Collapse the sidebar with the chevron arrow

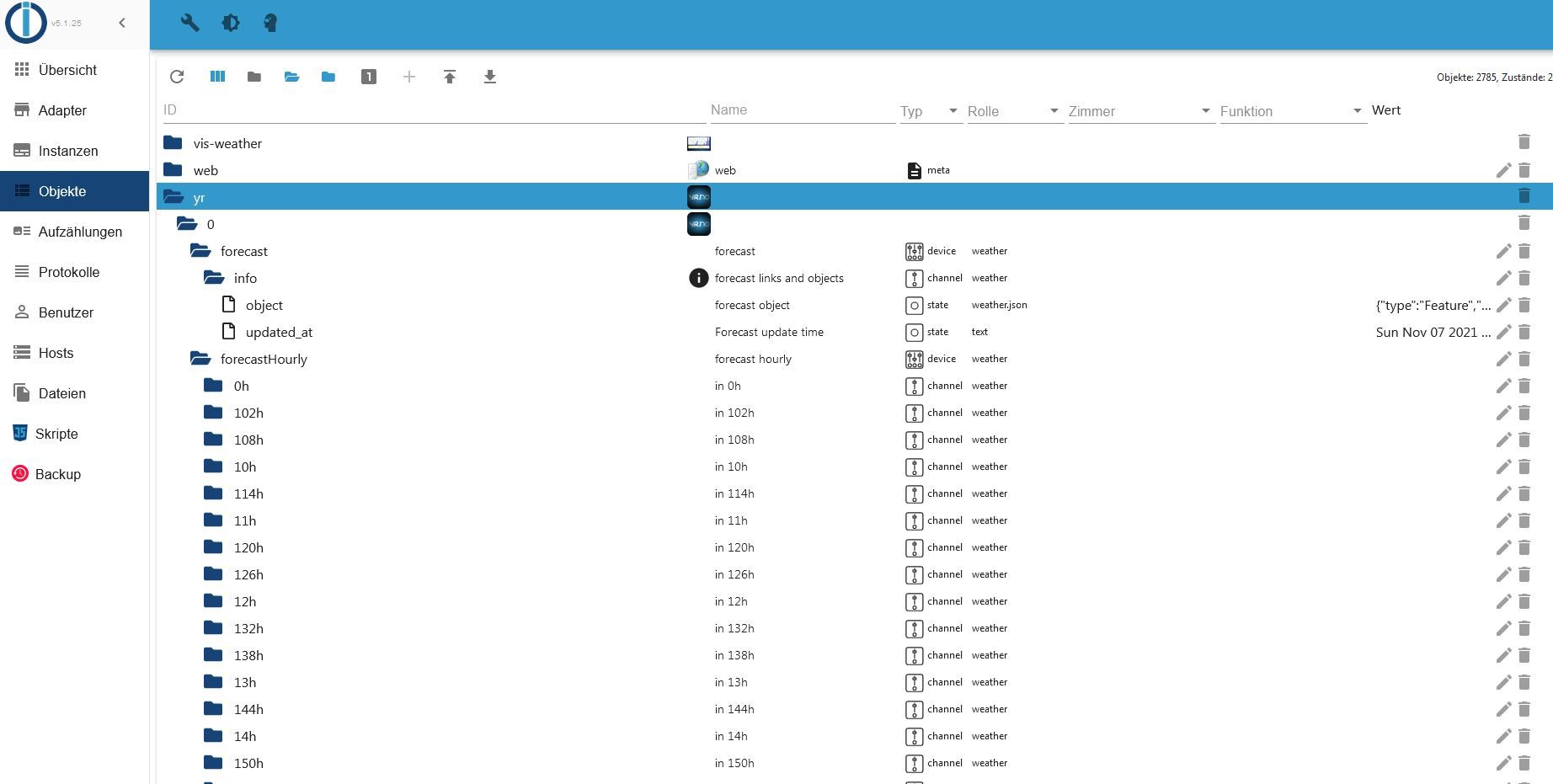122,23
